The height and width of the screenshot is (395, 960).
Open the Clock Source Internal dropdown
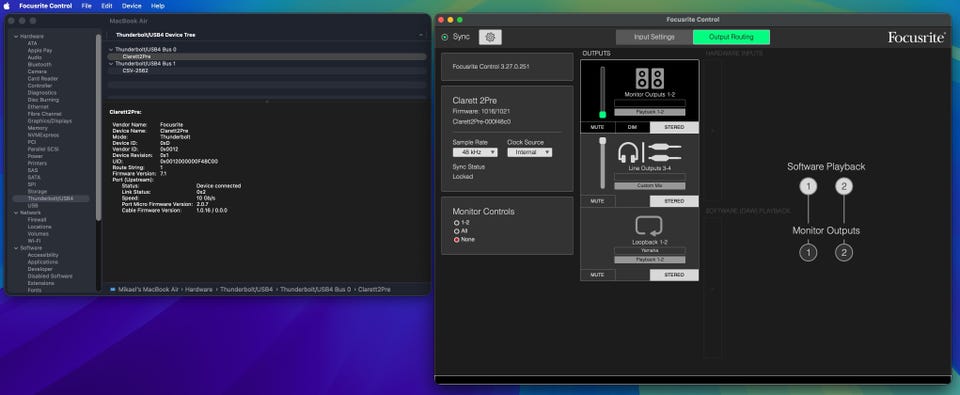coord(530,152)
